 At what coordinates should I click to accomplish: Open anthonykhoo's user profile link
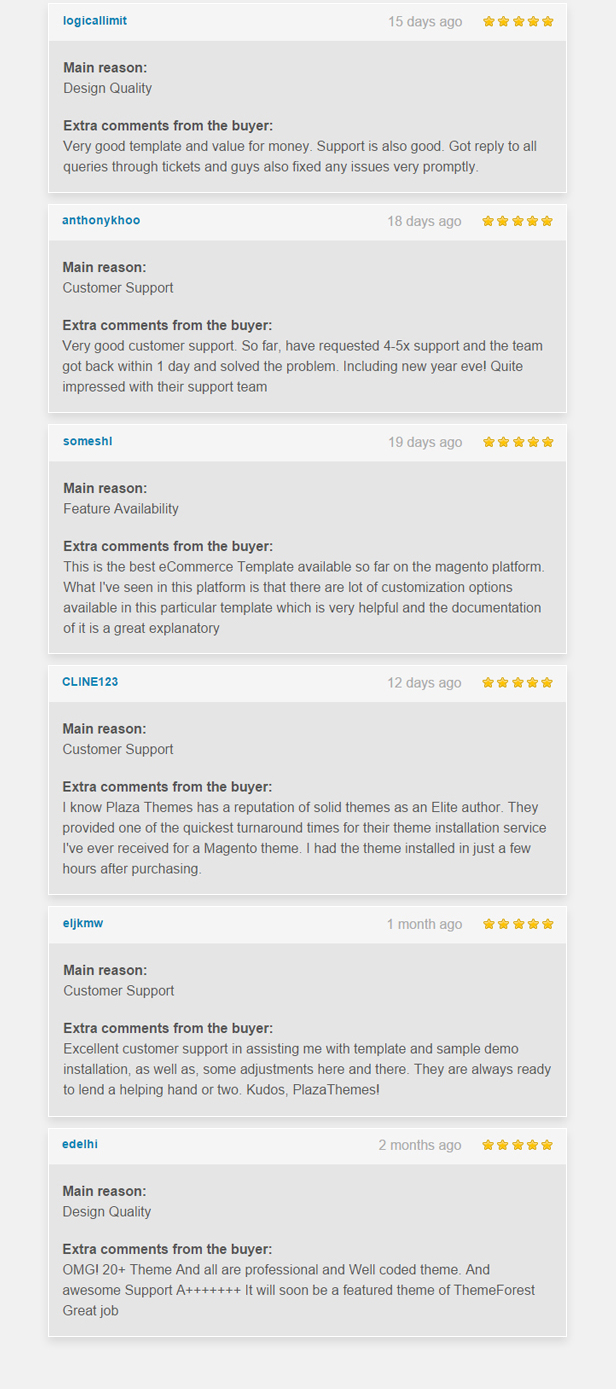(101, 220)
